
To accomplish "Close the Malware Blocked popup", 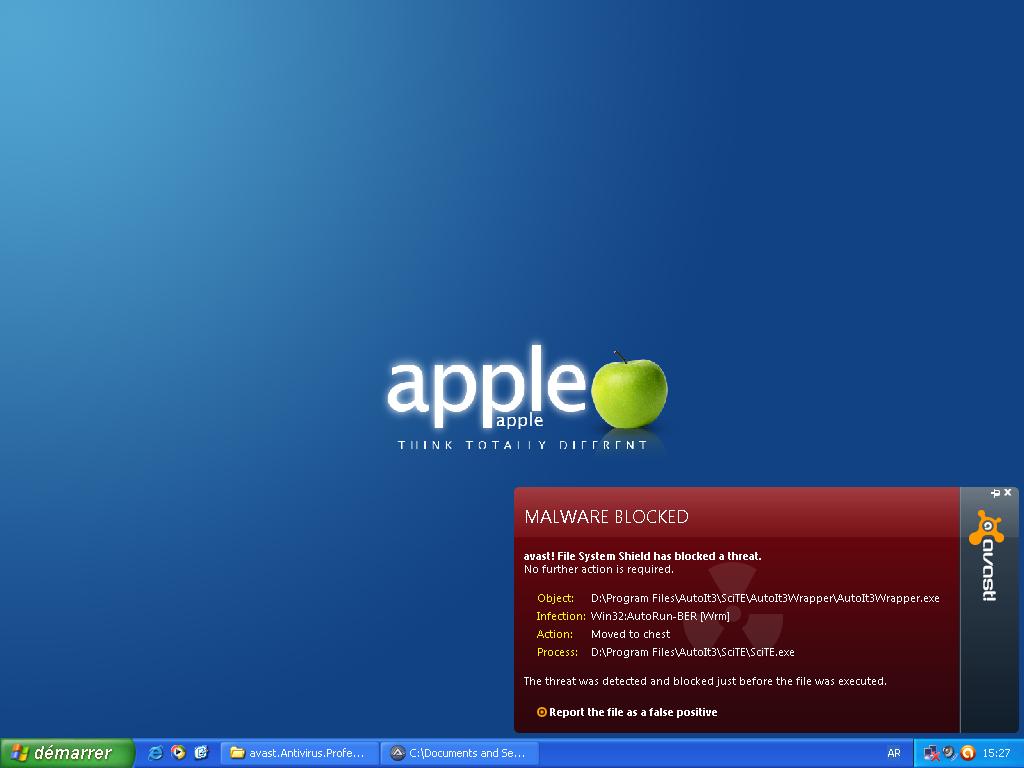I will click(1008, 492).
